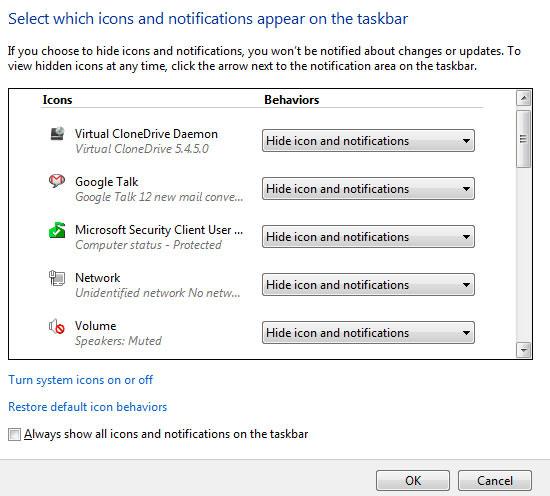
Task: Click the Microsoft Security Client green icon
Action: (57, 229)
